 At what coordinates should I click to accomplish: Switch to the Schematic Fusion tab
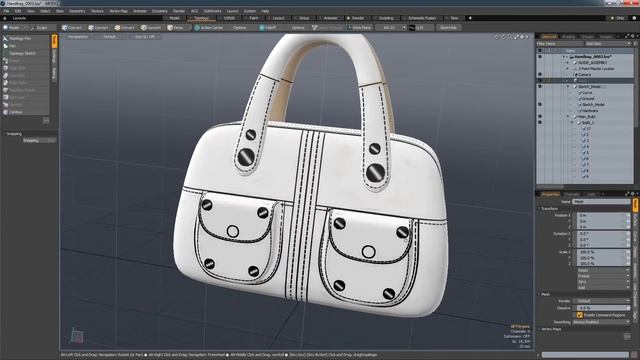pos(422,18)
